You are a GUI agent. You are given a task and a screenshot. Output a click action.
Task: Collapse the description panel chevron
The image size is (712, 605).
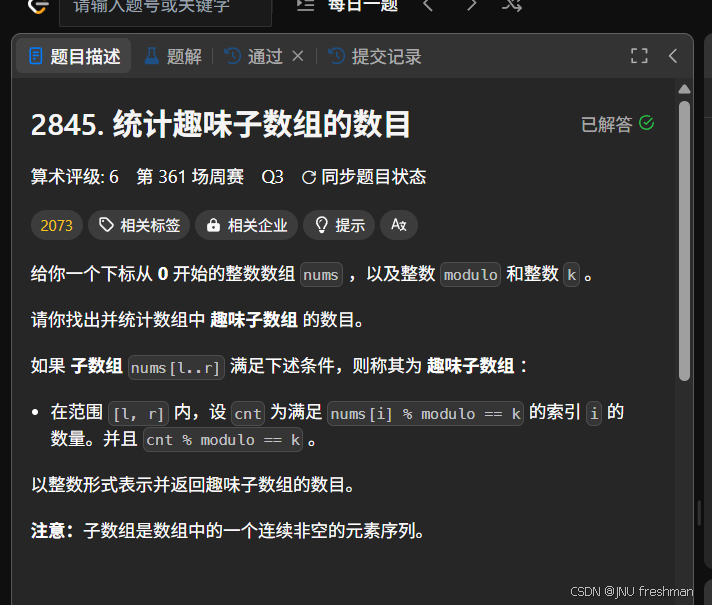[673, 56]
